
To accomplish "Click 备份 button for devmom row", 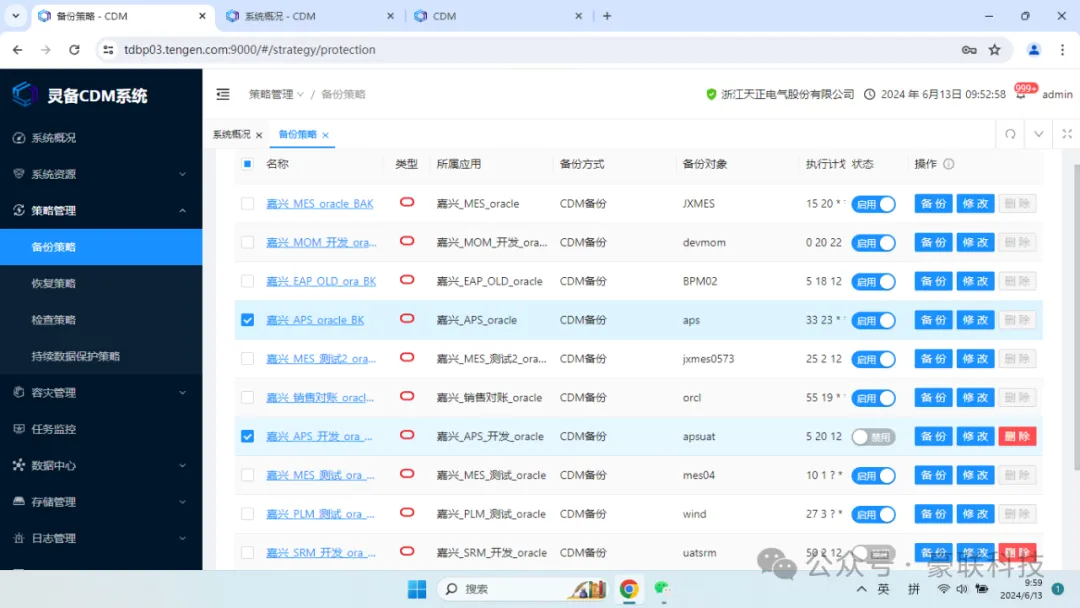I will 933,243.
